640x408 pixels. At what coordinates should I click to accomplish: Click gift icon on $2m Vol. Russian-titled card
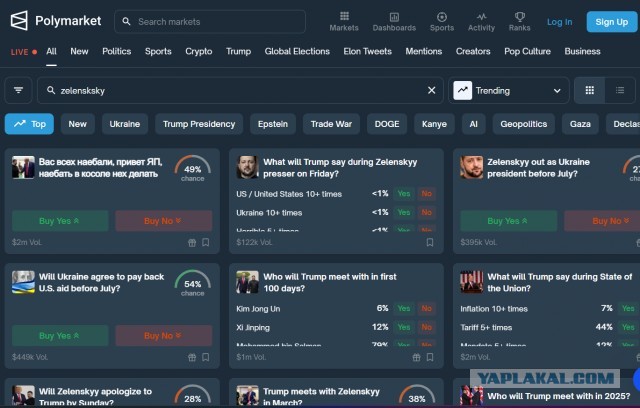point(192,243)
